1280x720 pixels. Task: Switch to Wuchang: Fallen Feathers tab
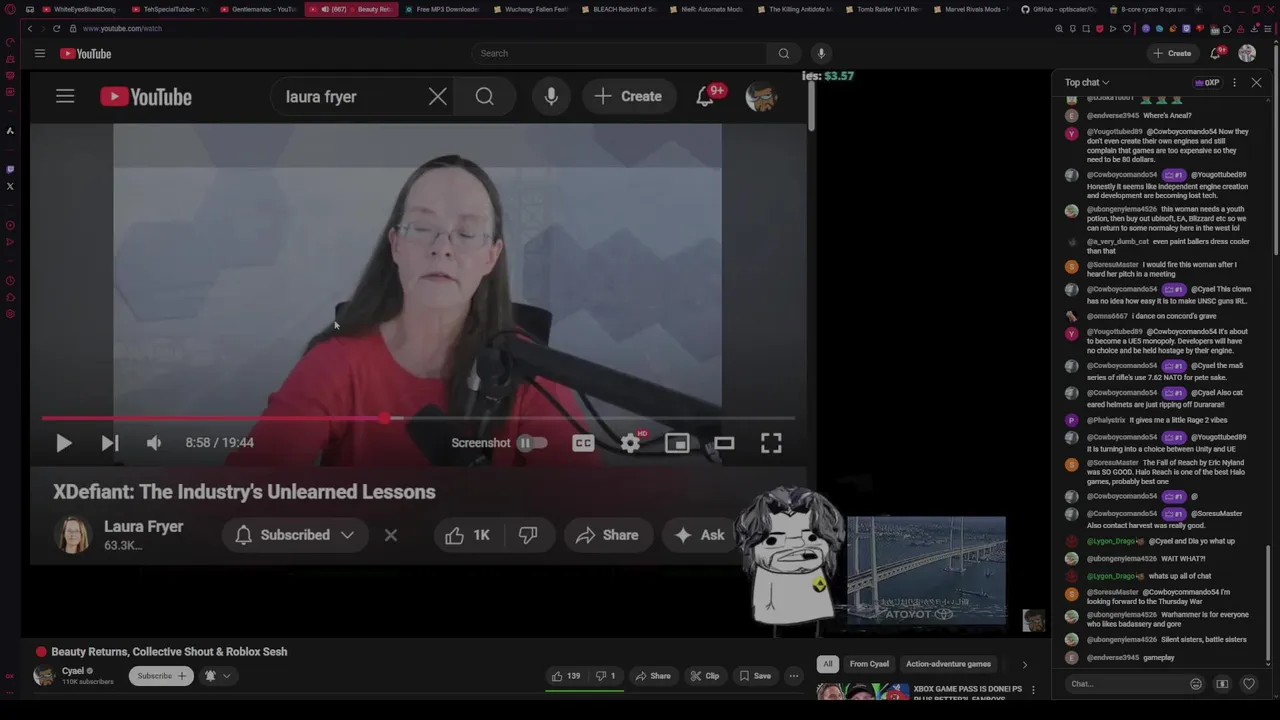point(529,9)
